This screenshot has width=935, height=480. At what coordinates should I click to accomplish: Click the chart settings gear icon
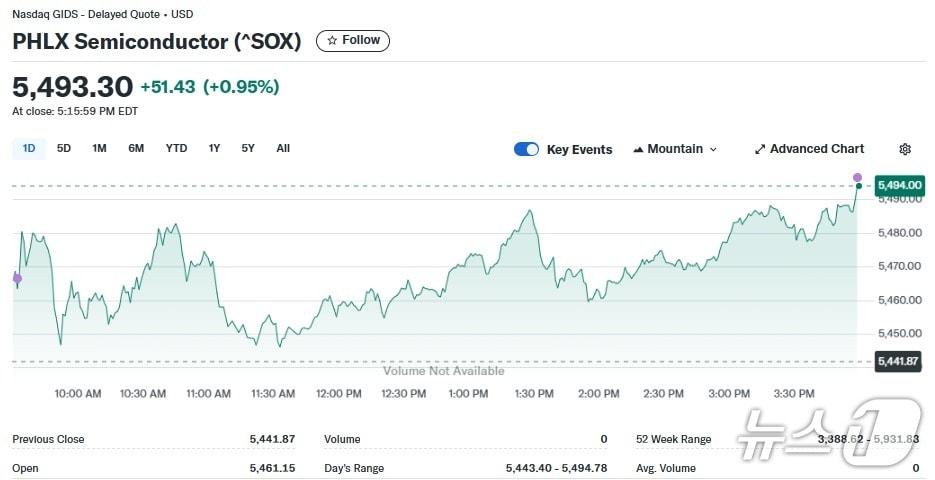click(905, 149)
